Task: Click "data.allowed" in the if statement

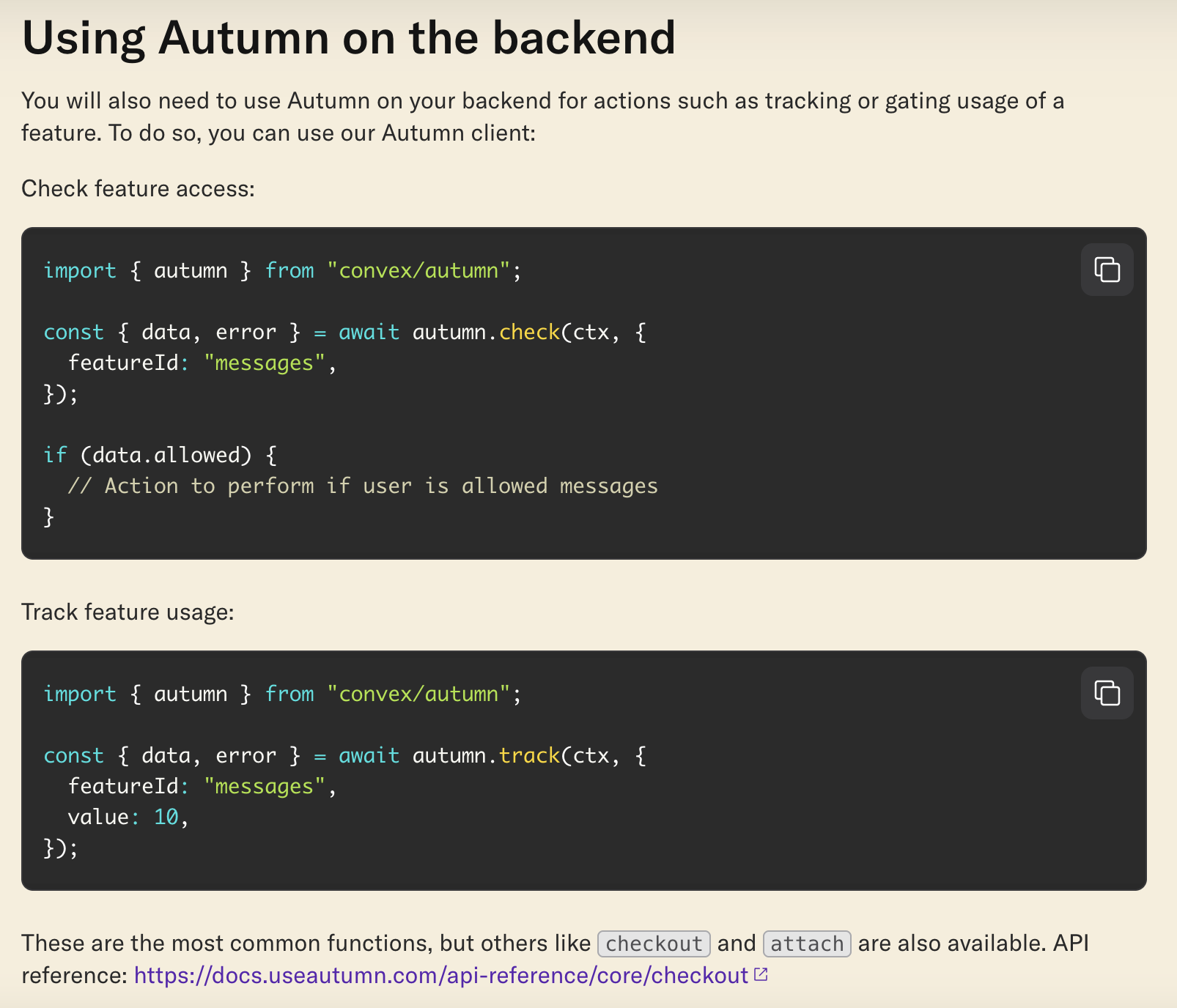Action: (166, 456)
